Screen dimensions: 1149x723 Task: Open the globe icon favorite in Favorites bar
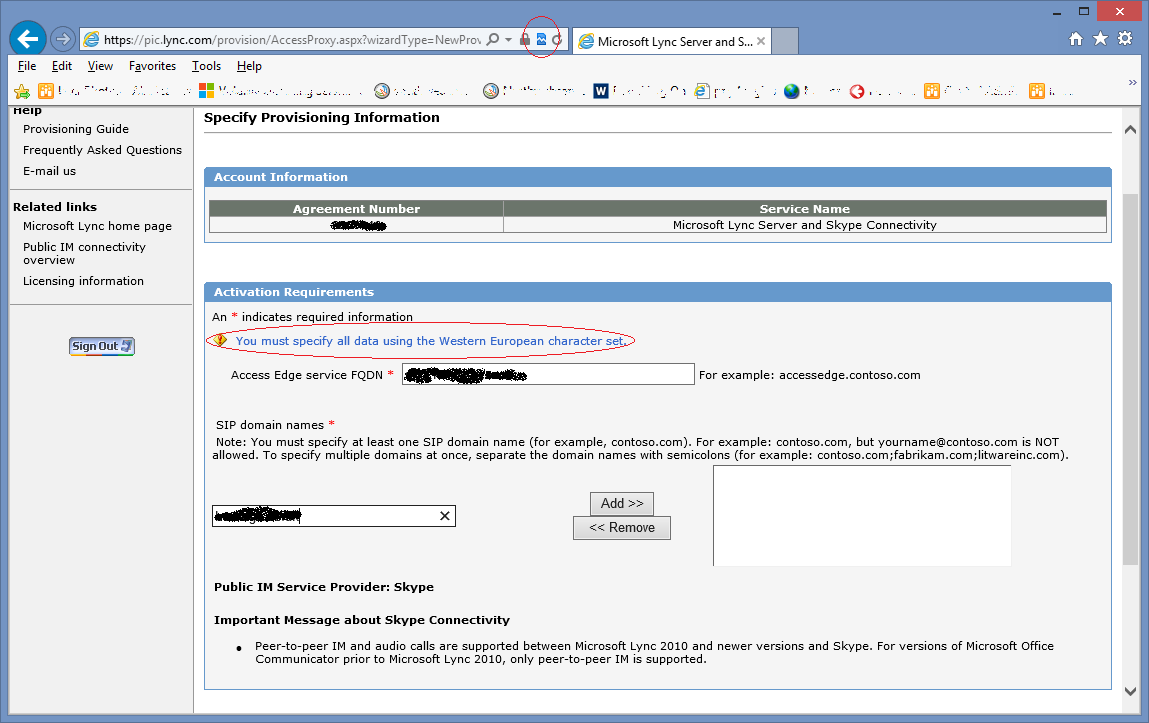(x=791, y=91)
